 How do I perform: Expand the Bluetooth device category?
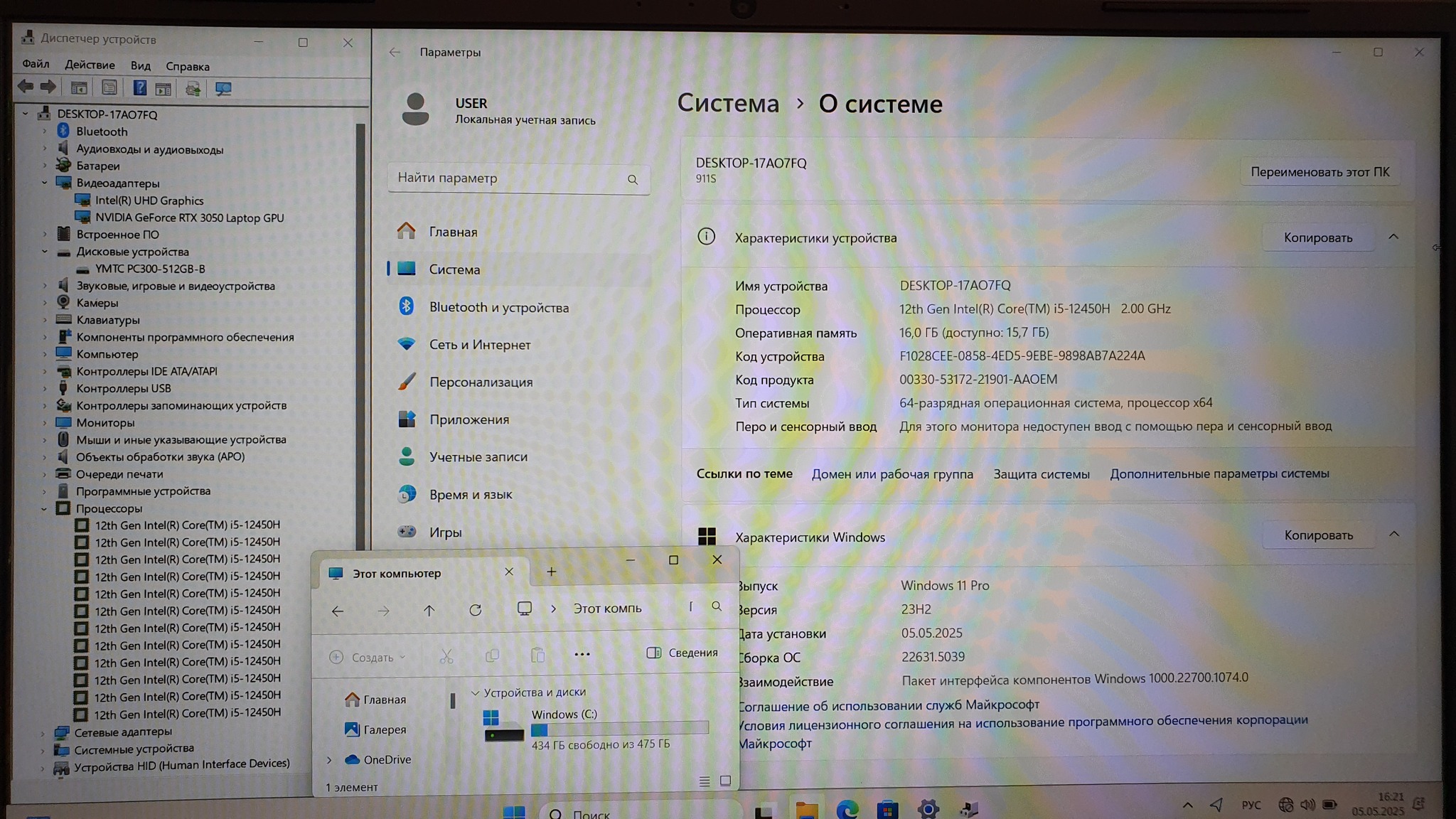[44, 132]
